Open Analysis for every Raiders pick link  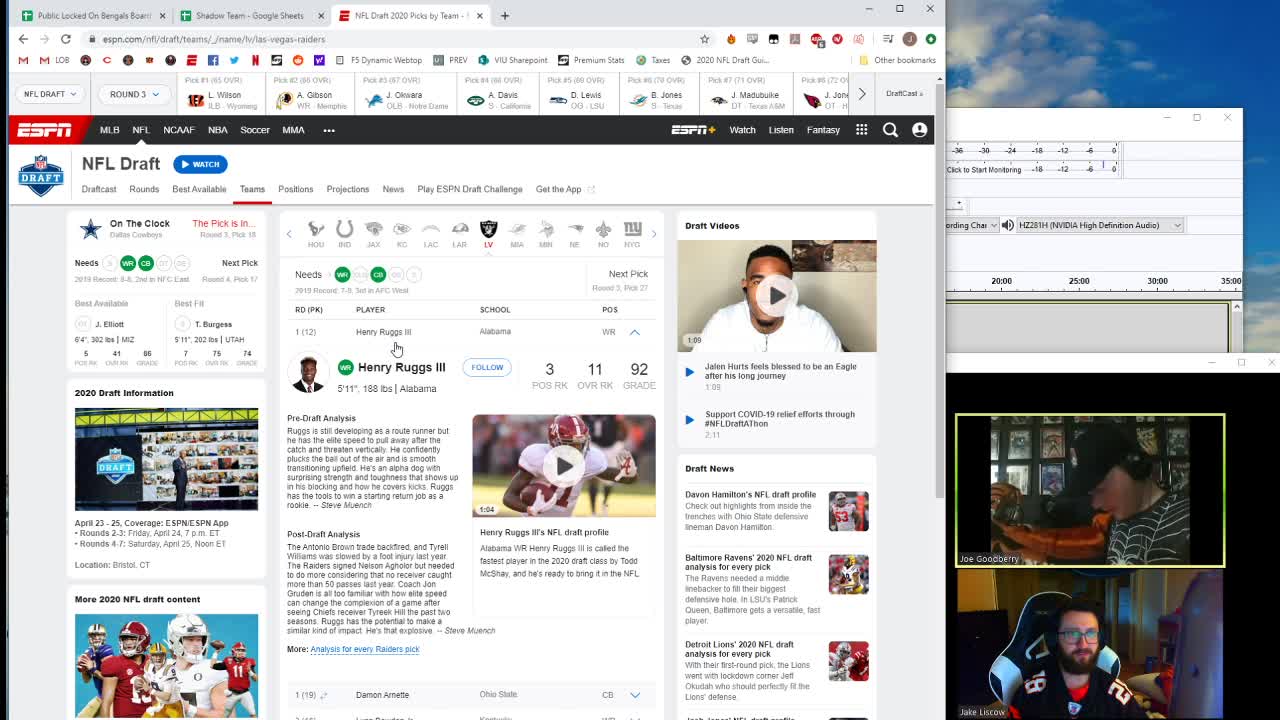tap(365, 649)
